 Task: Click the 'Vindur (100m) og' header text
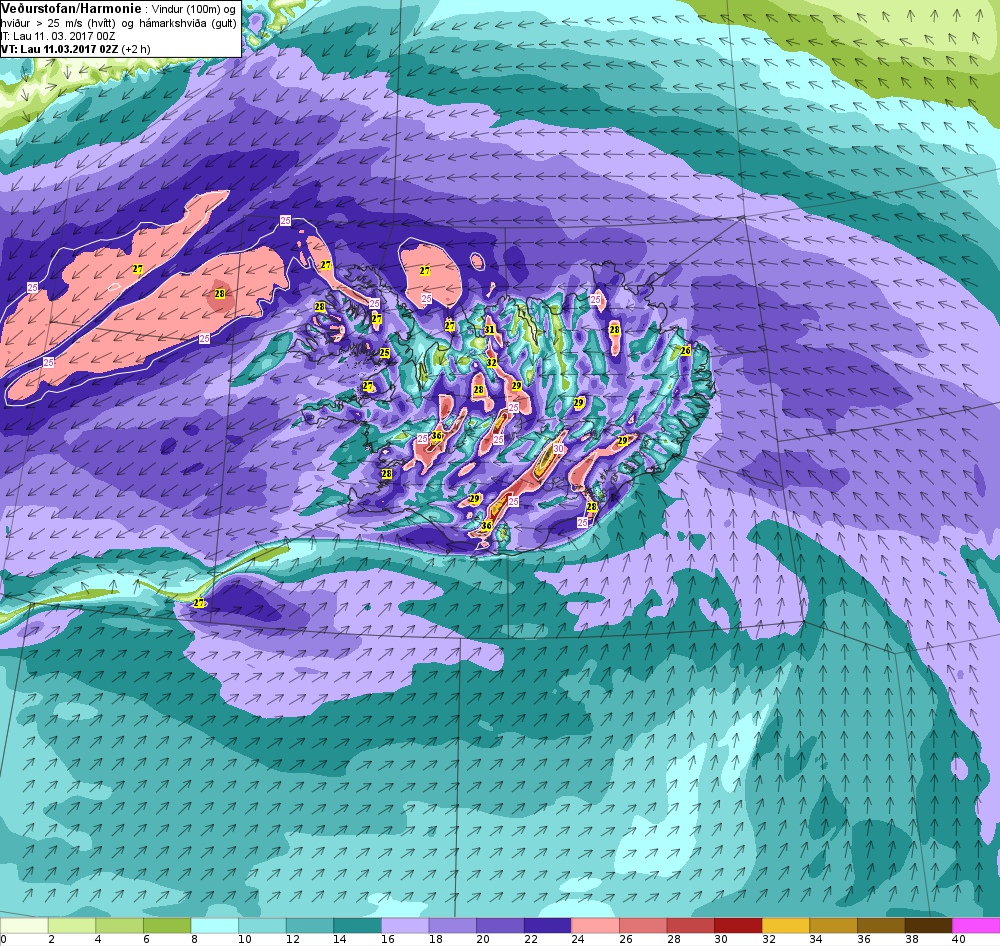pos(195,10)
